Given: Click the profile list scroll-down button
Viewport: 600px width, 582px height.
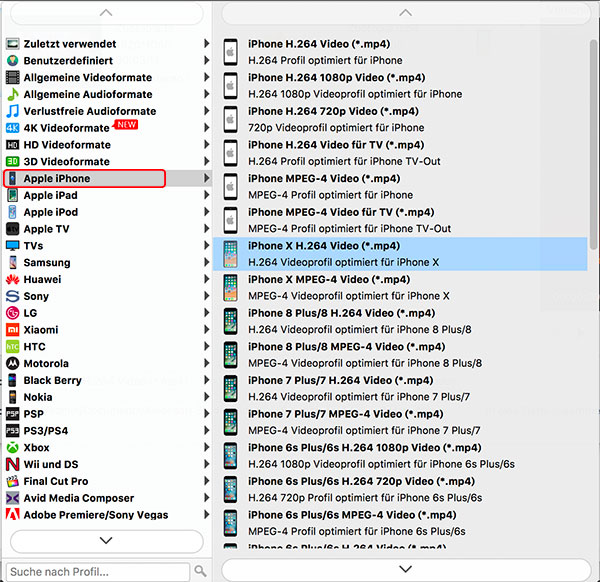Looking at the screenshot, I should click(x=406, y=569).
